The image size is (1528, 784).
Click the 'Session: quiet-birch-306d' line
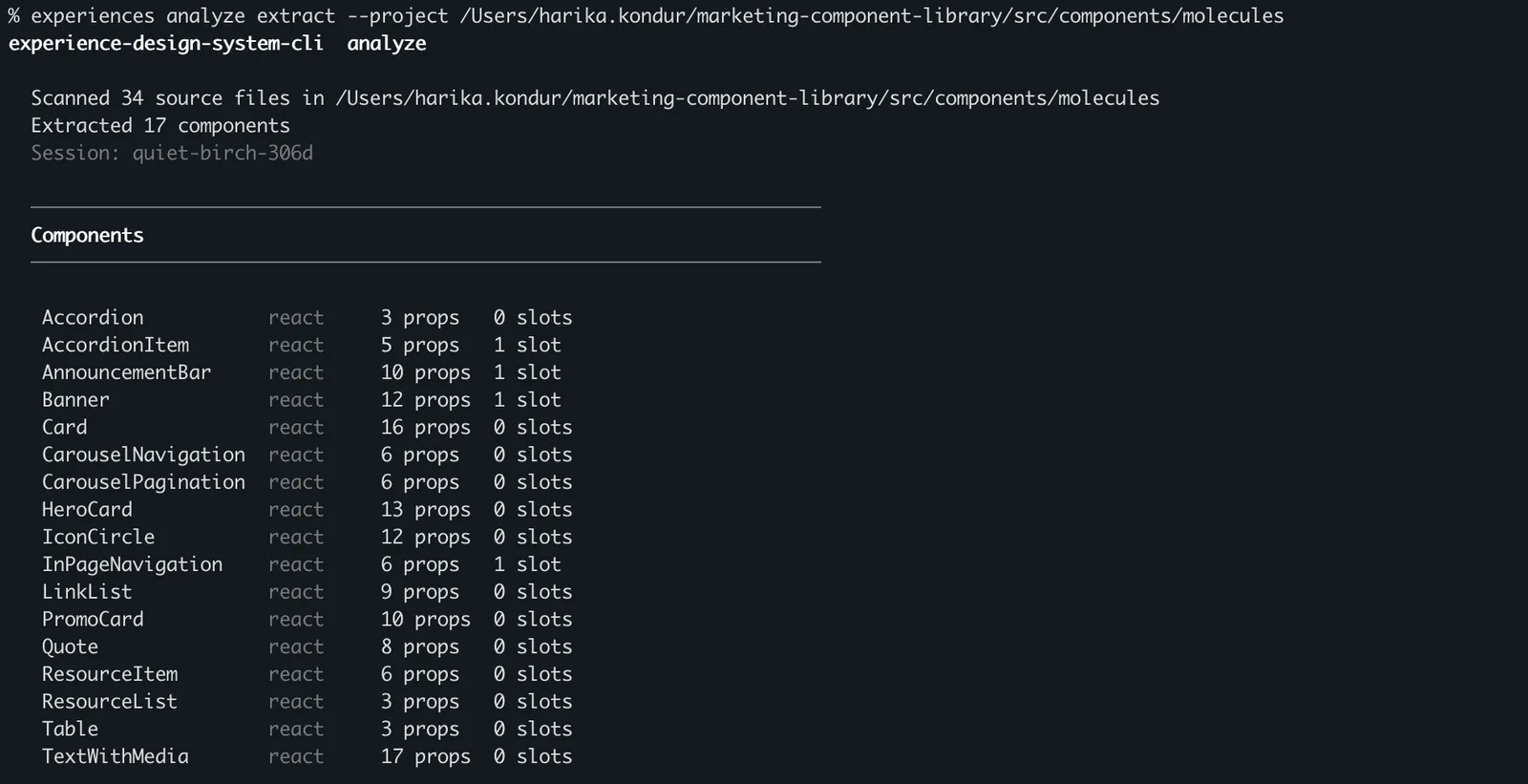(172, 153)
